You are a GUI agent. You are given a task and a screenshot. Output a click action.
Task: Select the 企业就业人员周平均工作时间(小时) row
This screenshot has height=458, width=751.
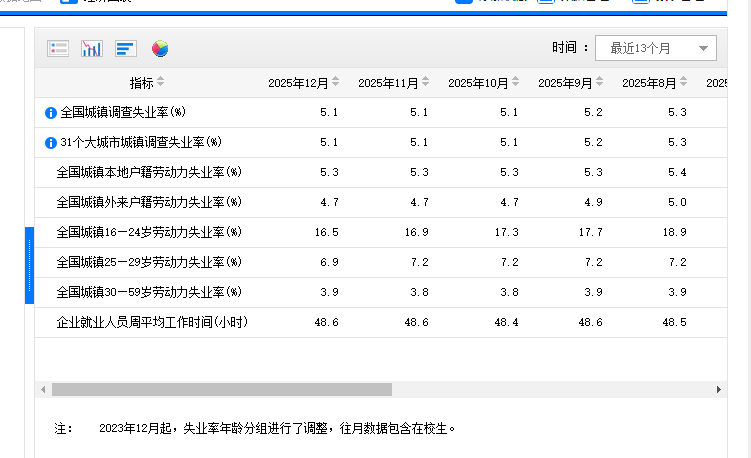click(x=381, y=322)
